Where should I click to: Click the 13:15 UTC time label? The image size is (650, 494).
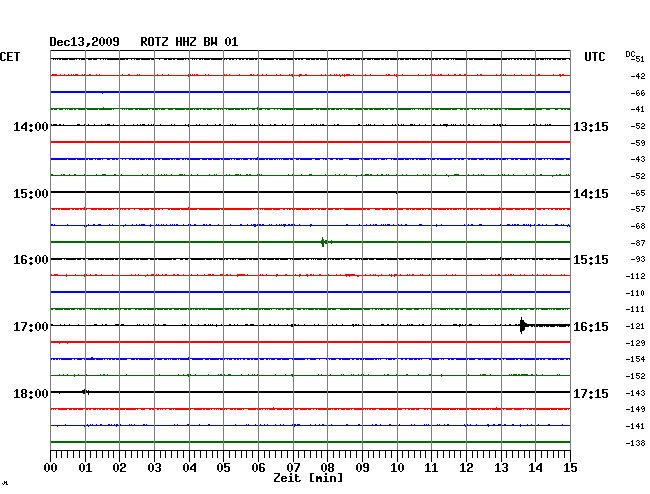click(x=591, y=126)
